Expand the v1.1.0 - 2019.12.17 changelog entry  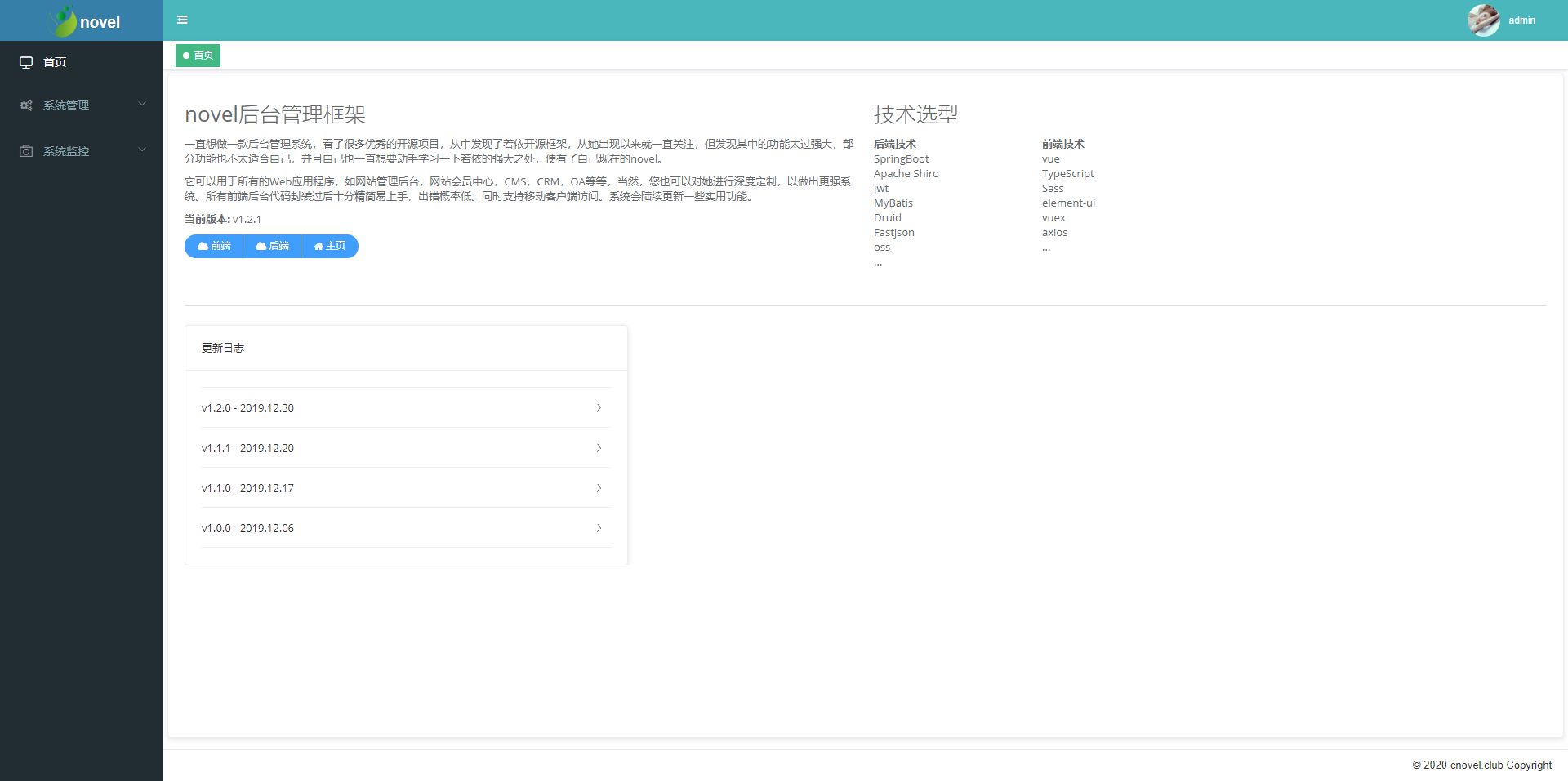click(599, 488)
